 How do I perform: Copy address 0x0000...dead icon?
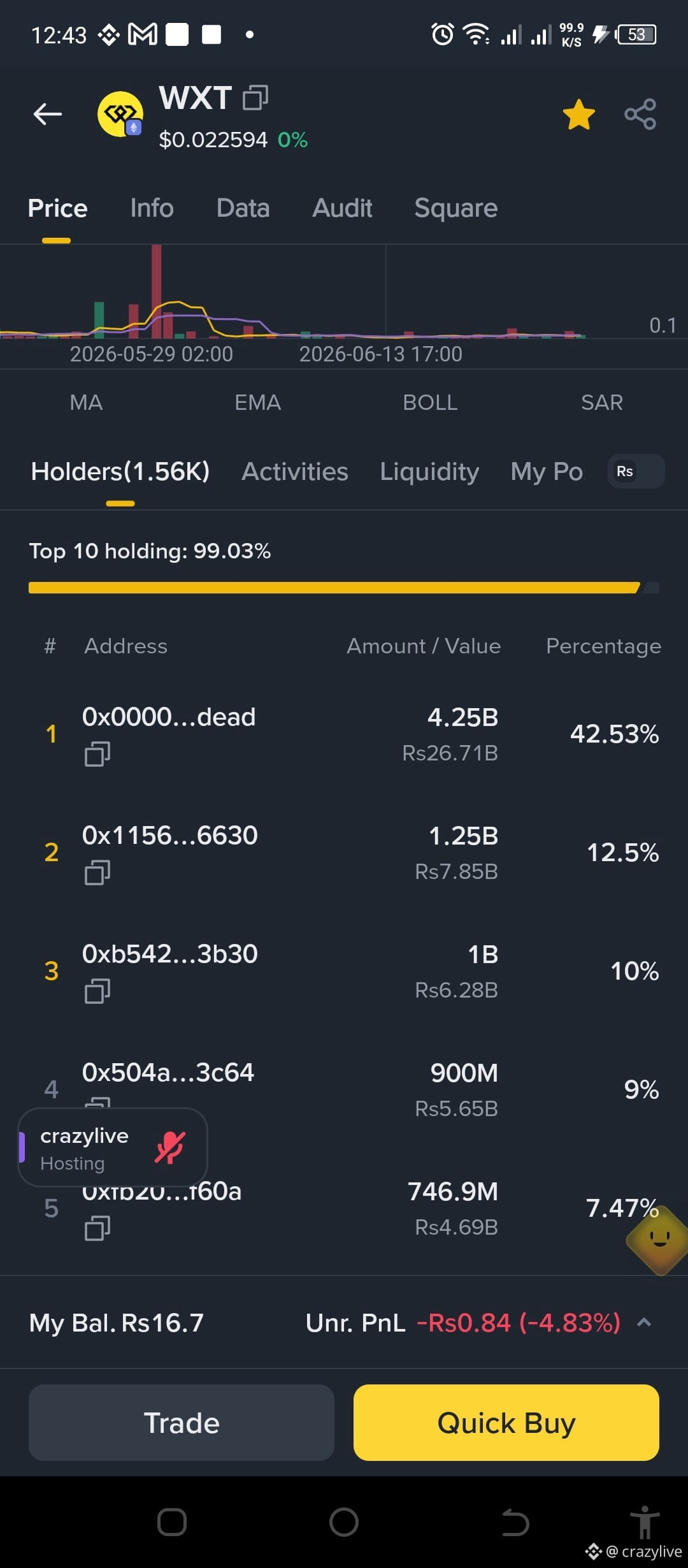97,753
